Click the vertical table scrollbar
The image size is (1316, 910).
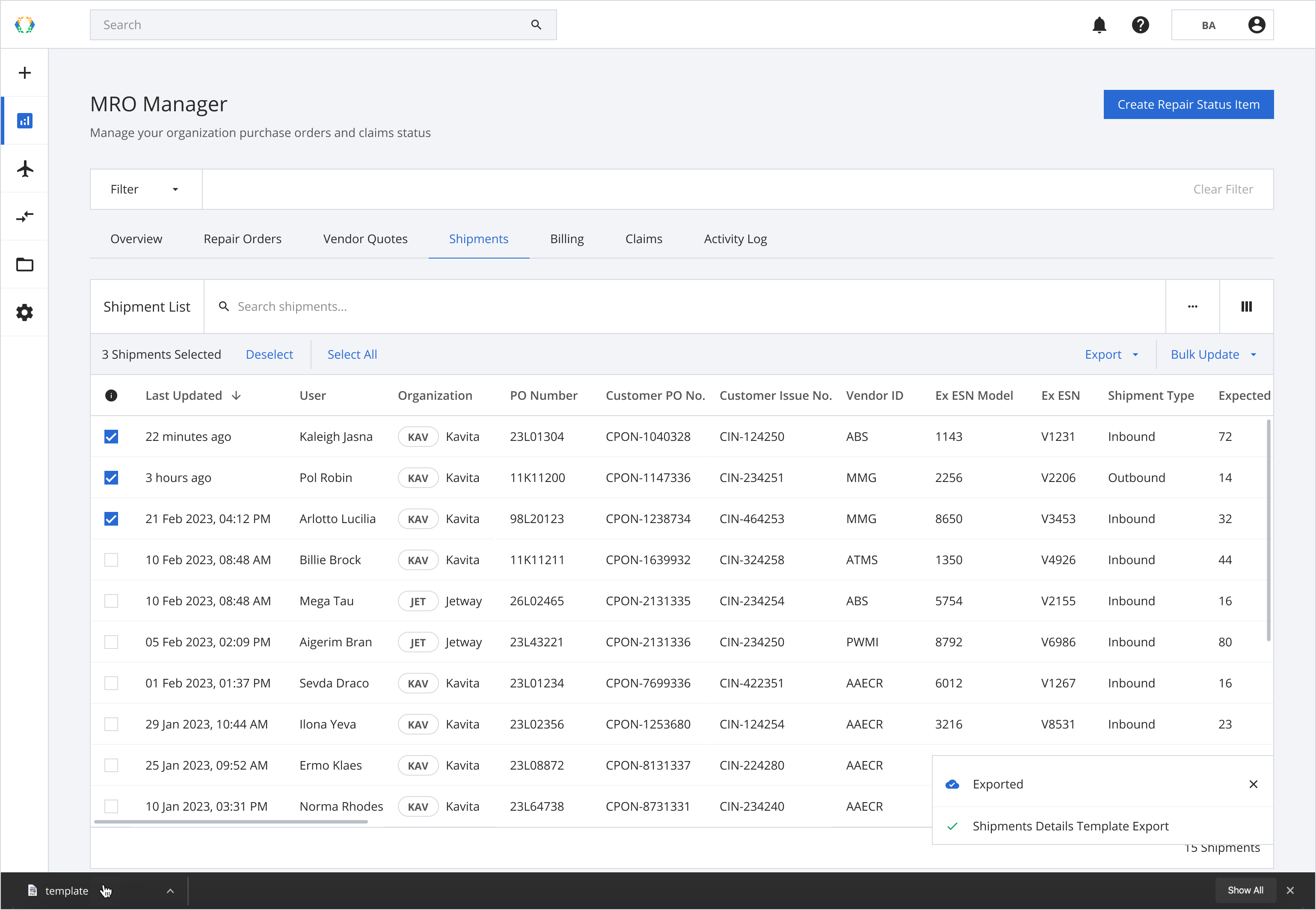coord(1268,530)
